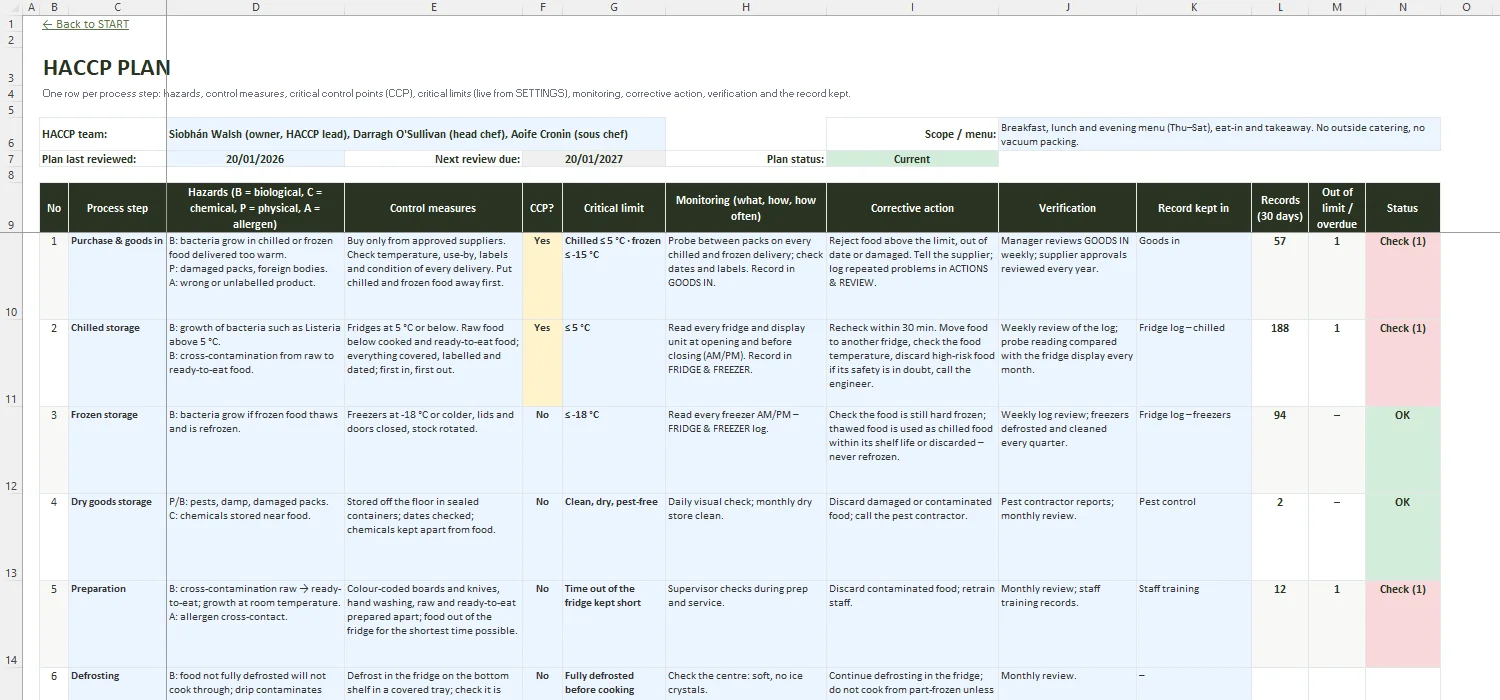Select the Preparation step cell
This screenshot has height=700, width=1500.
[118, 624]
